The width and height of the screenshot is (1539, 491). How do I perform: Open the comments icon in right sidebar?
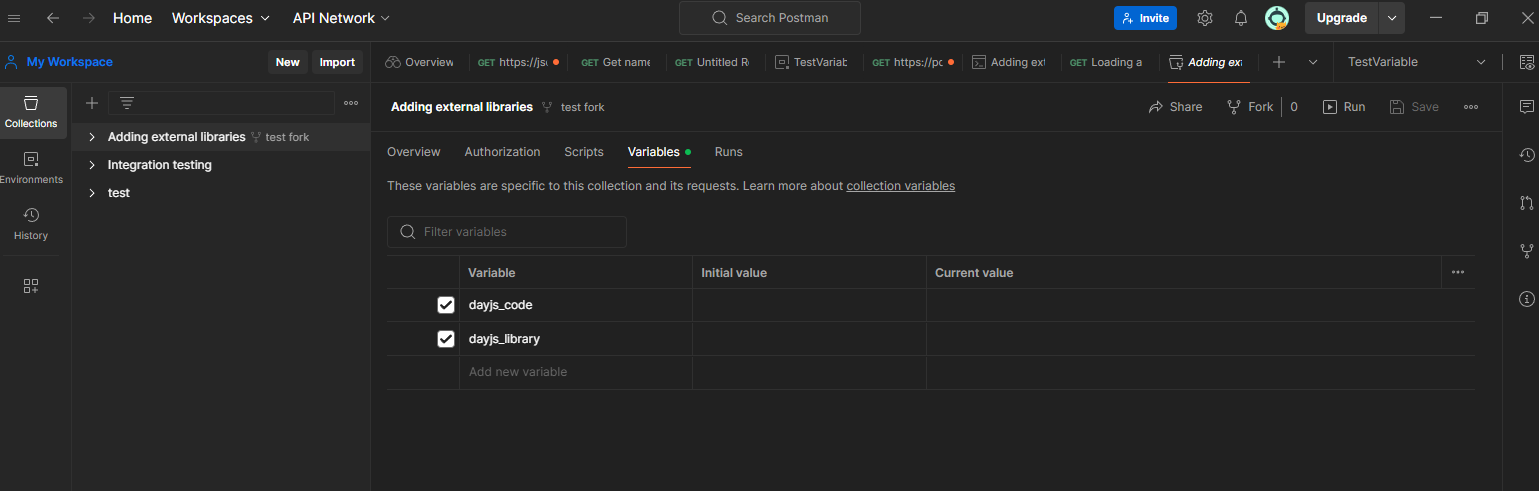(x=1526, y=107)
